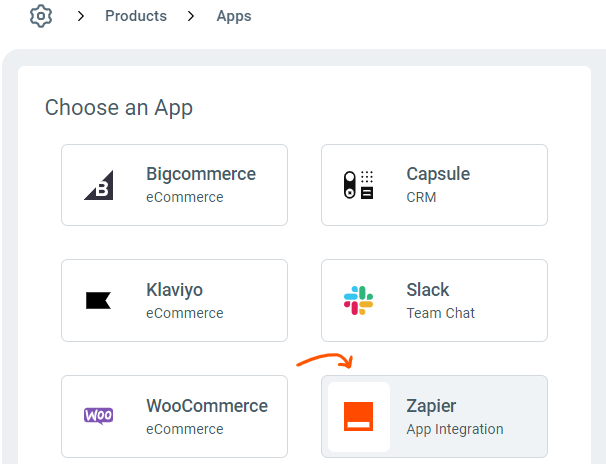Screen dimensions: 606x464
Task: Click the chevron between Products and Apps
Action: [192, 16]
